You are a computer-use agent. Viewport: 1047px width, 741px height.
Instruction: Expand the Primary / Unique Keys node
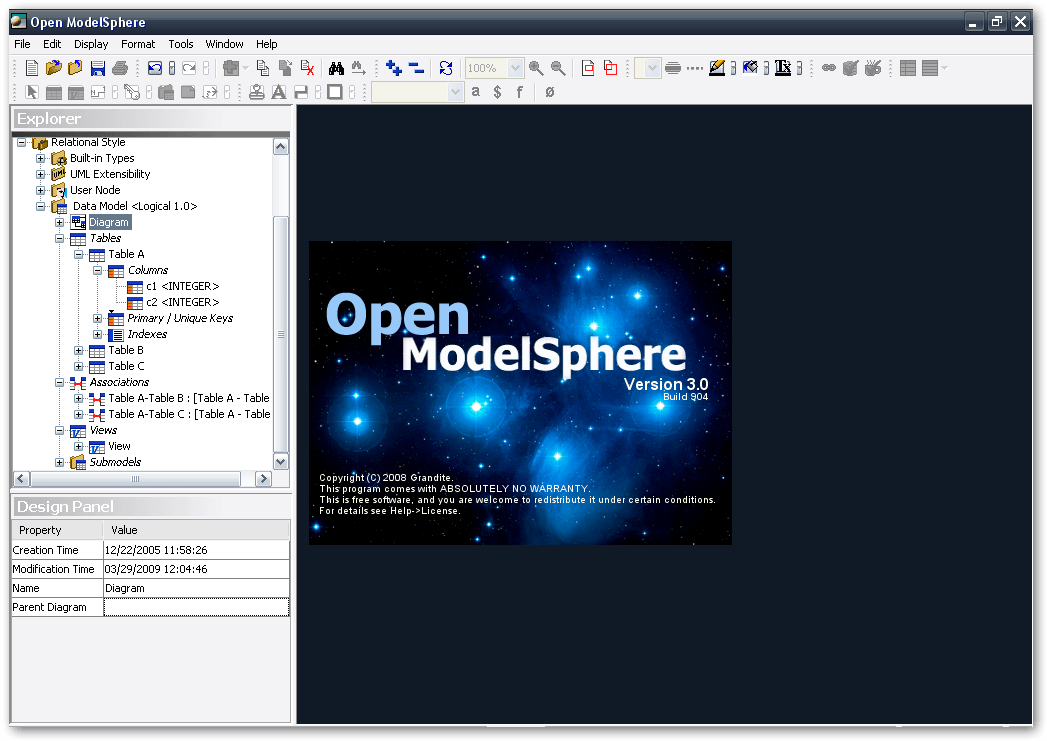(x=98, y=319)
